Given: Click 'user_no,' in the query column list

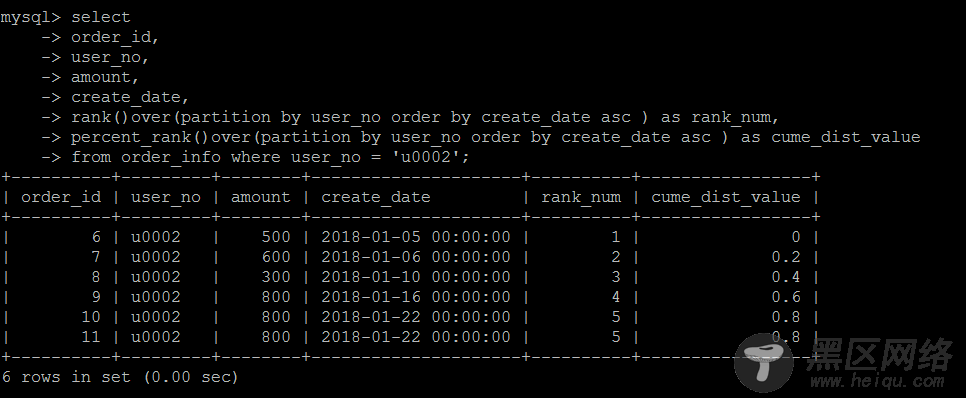Looking at the screenshot, I should [110, 57].
